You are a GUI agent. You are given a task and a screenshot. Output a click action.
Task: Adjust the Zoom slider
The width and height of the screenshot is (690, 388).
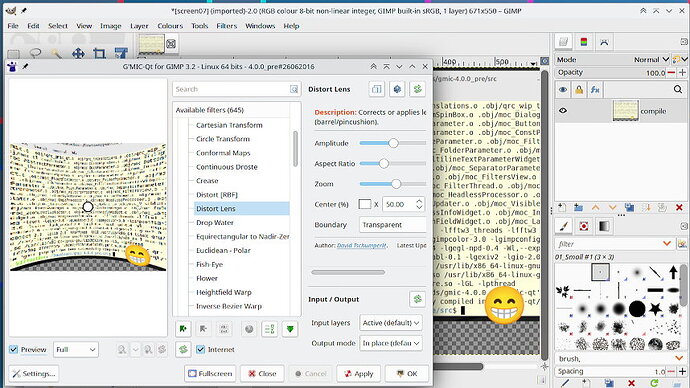(393, 184)
